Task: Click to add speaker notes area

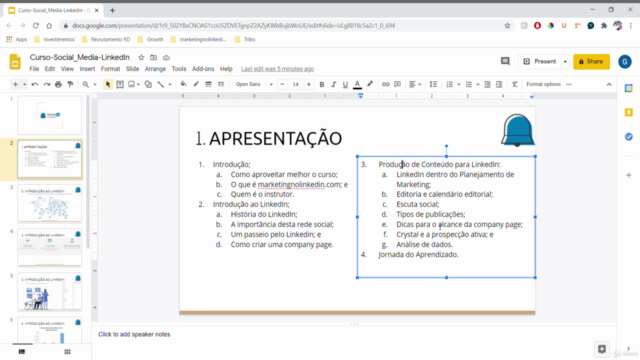Action: (x=134, y=334)
